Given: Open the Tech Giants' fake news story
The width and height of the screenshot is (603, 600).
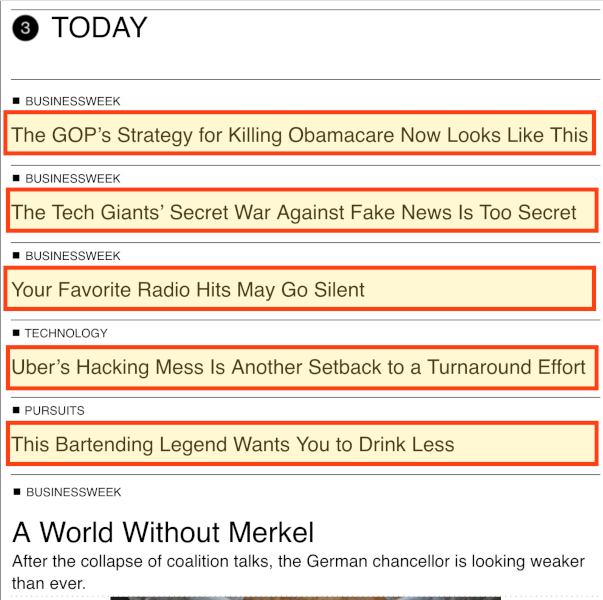Looking at the screenshot, I should 302,210.
